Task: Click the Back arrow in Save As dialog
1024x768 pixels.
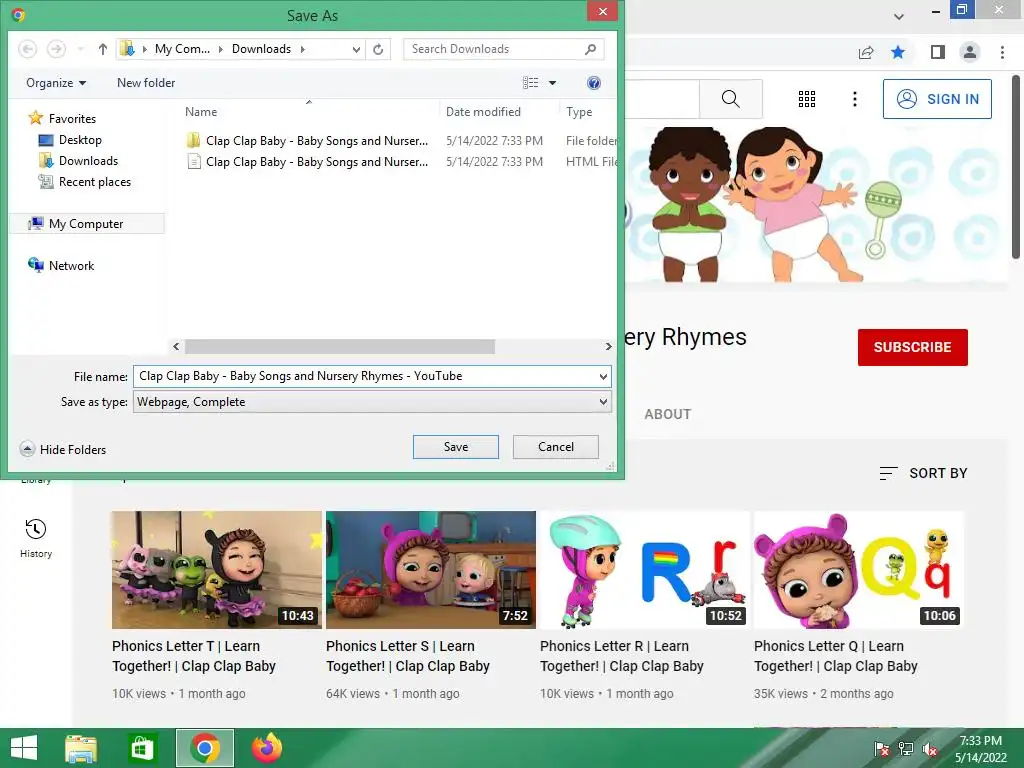Action: tap(27, 49)
